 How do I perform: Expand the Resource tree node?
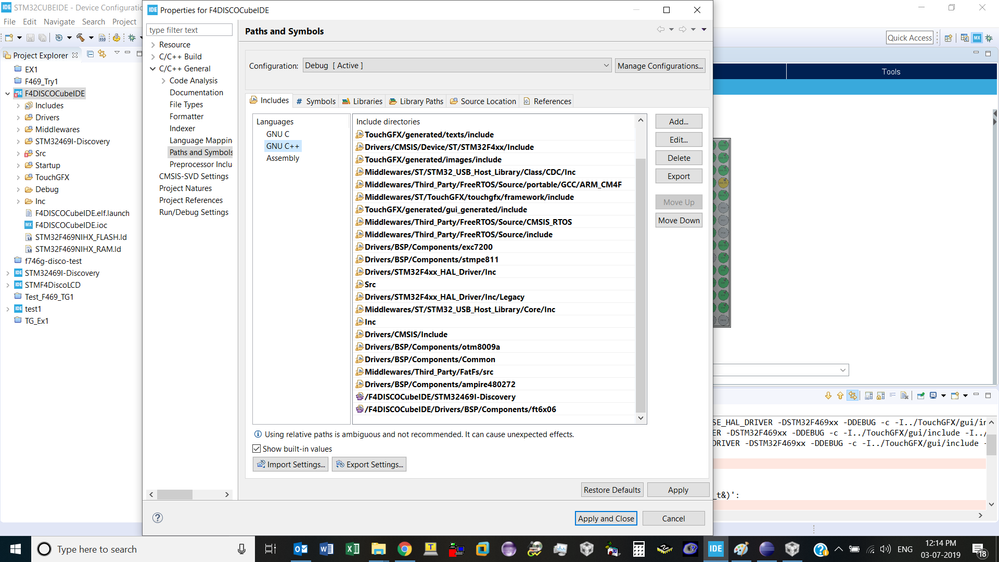click(153, 45)
